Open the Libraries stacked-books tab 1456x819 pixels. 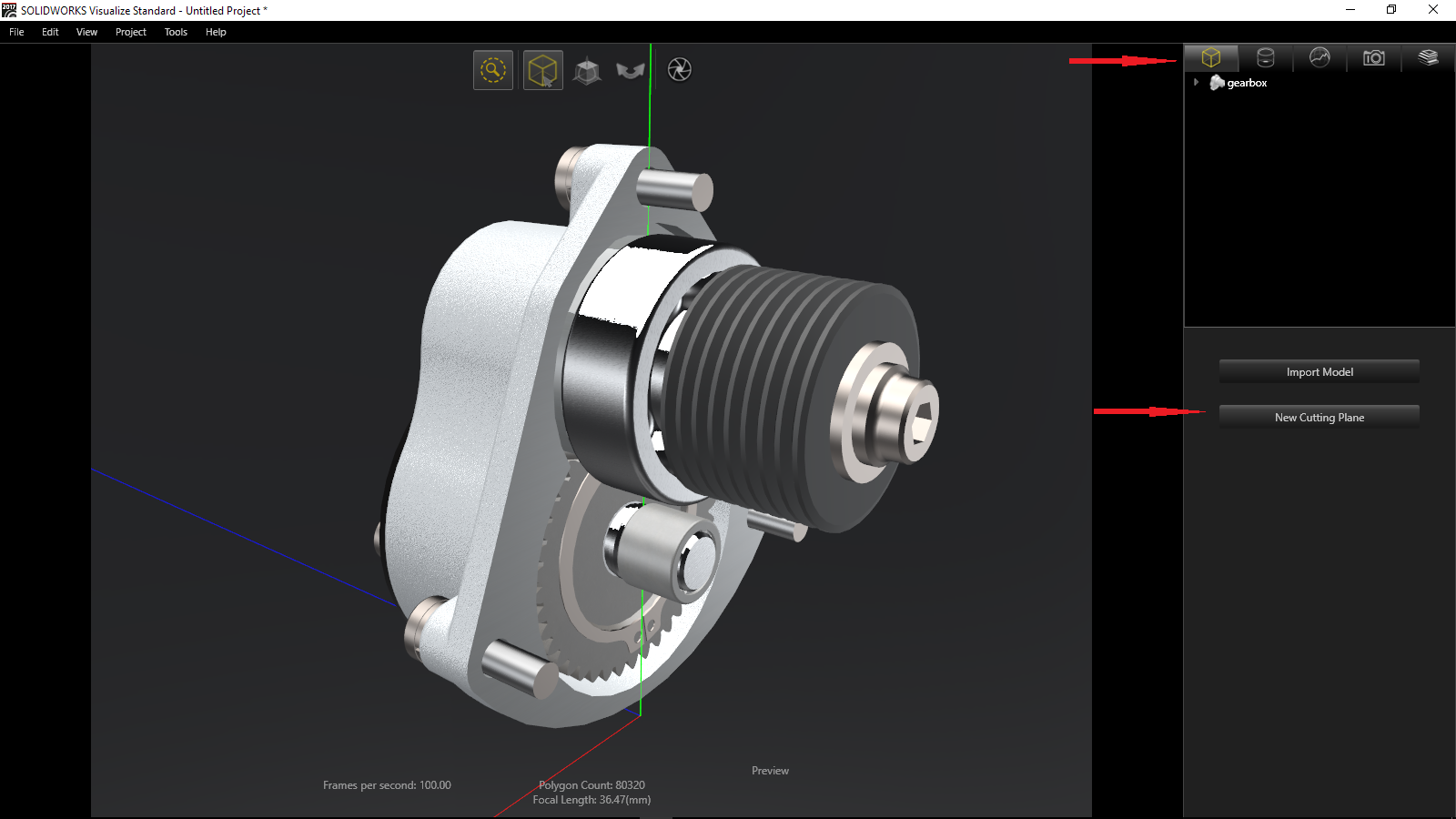point(1428,58)
